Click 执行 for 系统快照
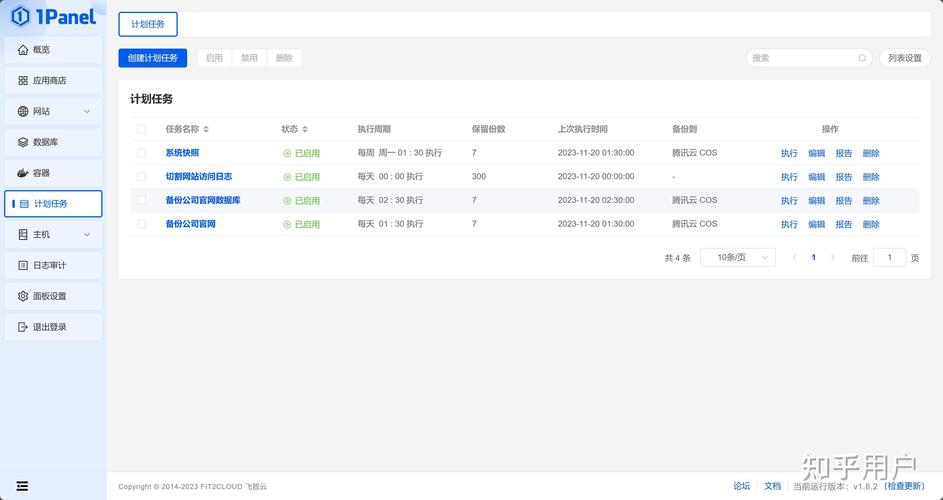This screenshot has height=500, width=943. pyautogui.click(x=789, y=153)
